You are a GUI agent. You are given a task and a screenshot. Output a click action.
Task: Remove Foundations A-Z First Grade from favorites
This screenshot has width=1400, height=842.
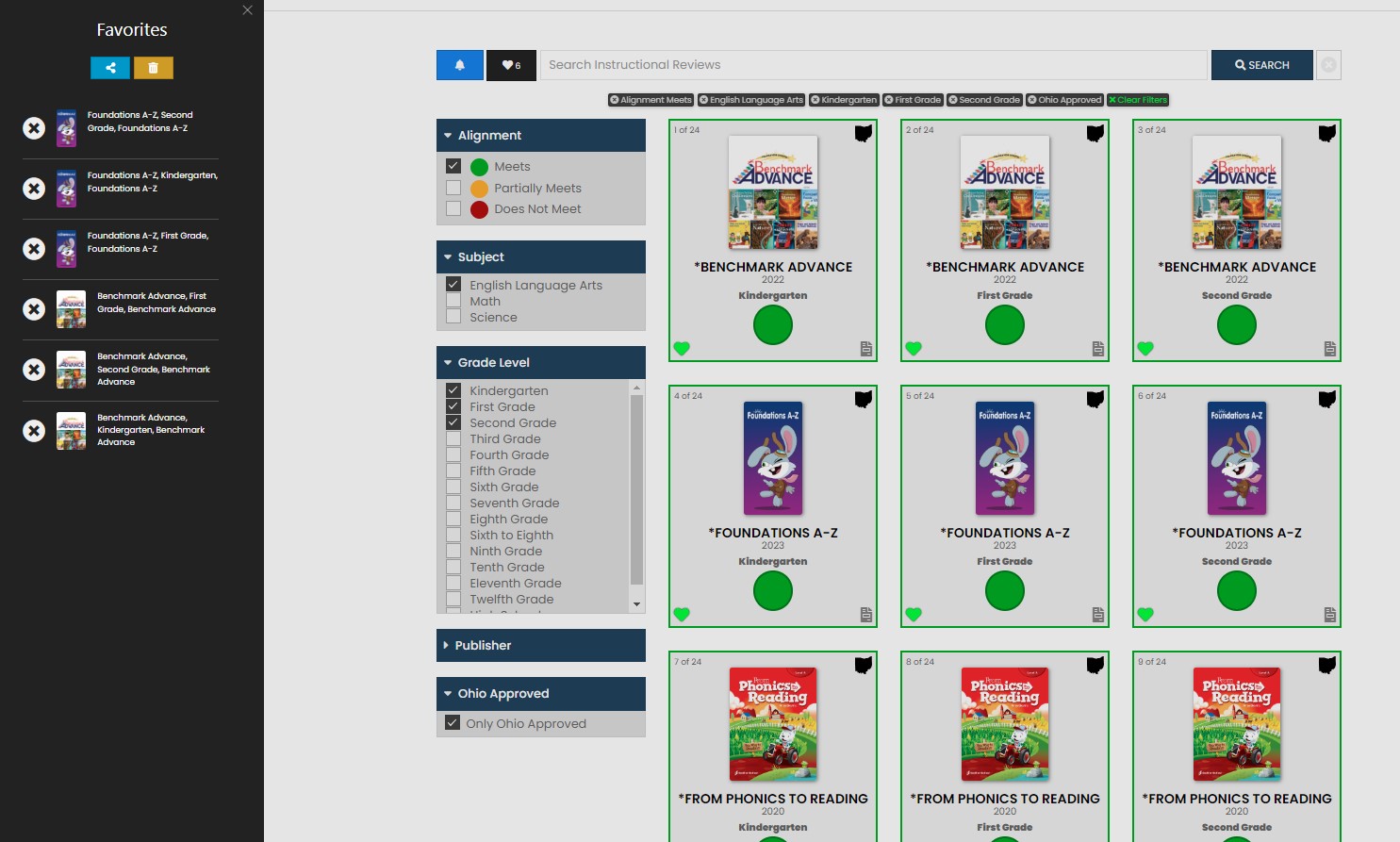[34, 249]
